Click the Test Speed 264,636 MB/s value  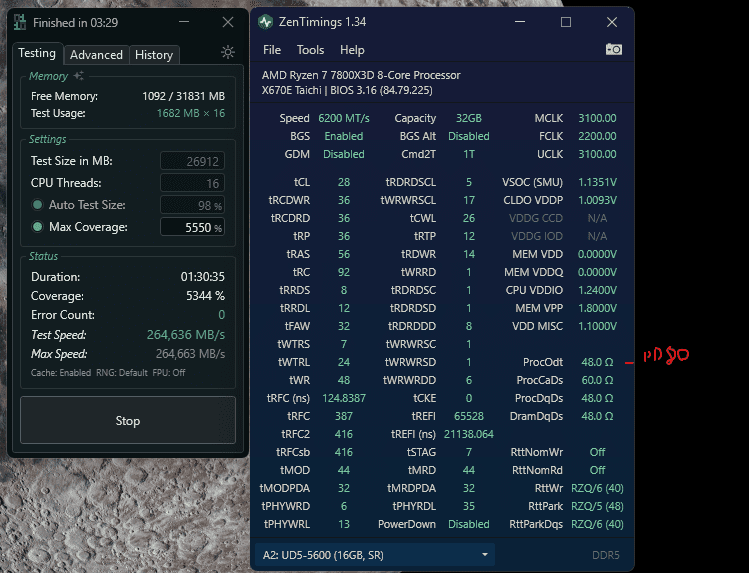pos(186,335)
